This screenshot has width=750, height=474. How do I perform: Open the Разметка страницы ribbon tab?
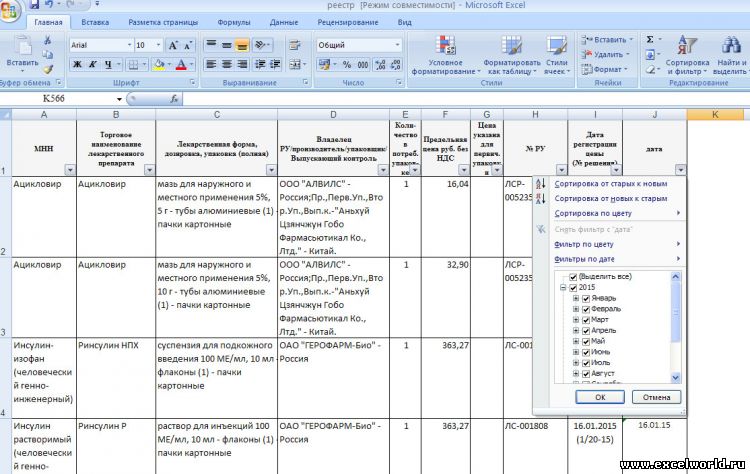(x=163, y=22)
